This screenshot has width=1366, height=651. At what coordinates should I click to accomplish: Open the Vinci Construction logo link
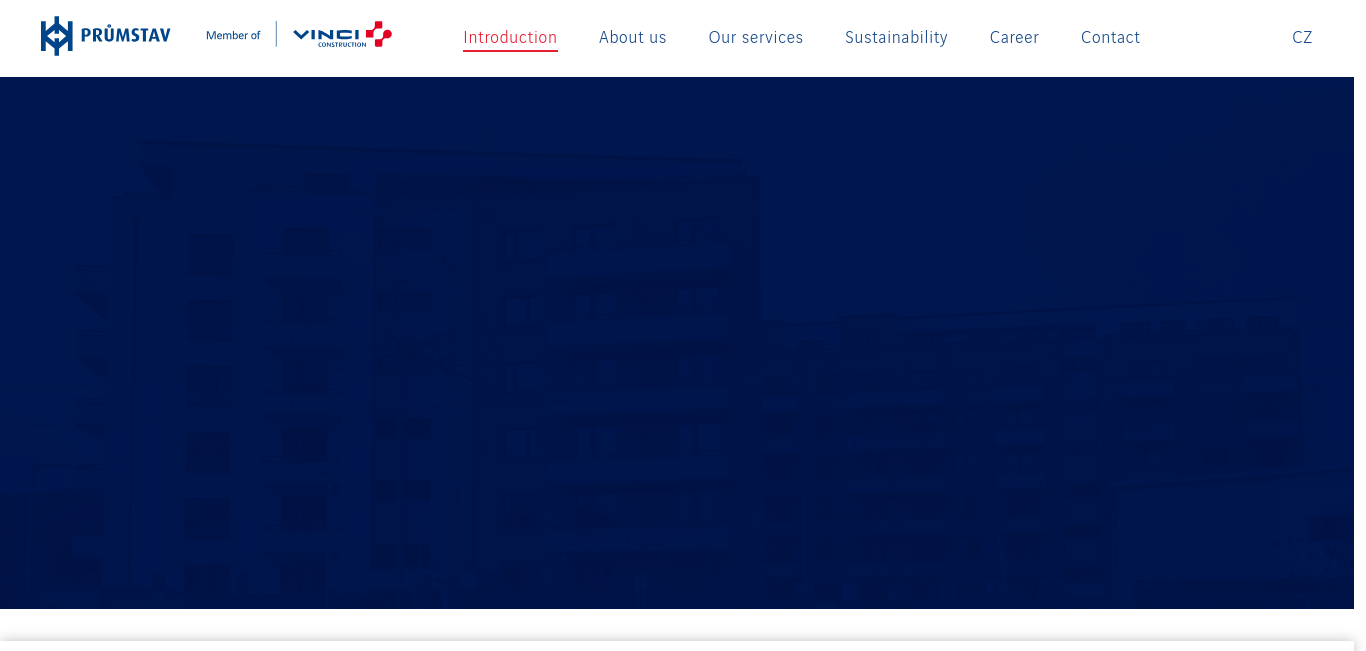tap(342, 35)
